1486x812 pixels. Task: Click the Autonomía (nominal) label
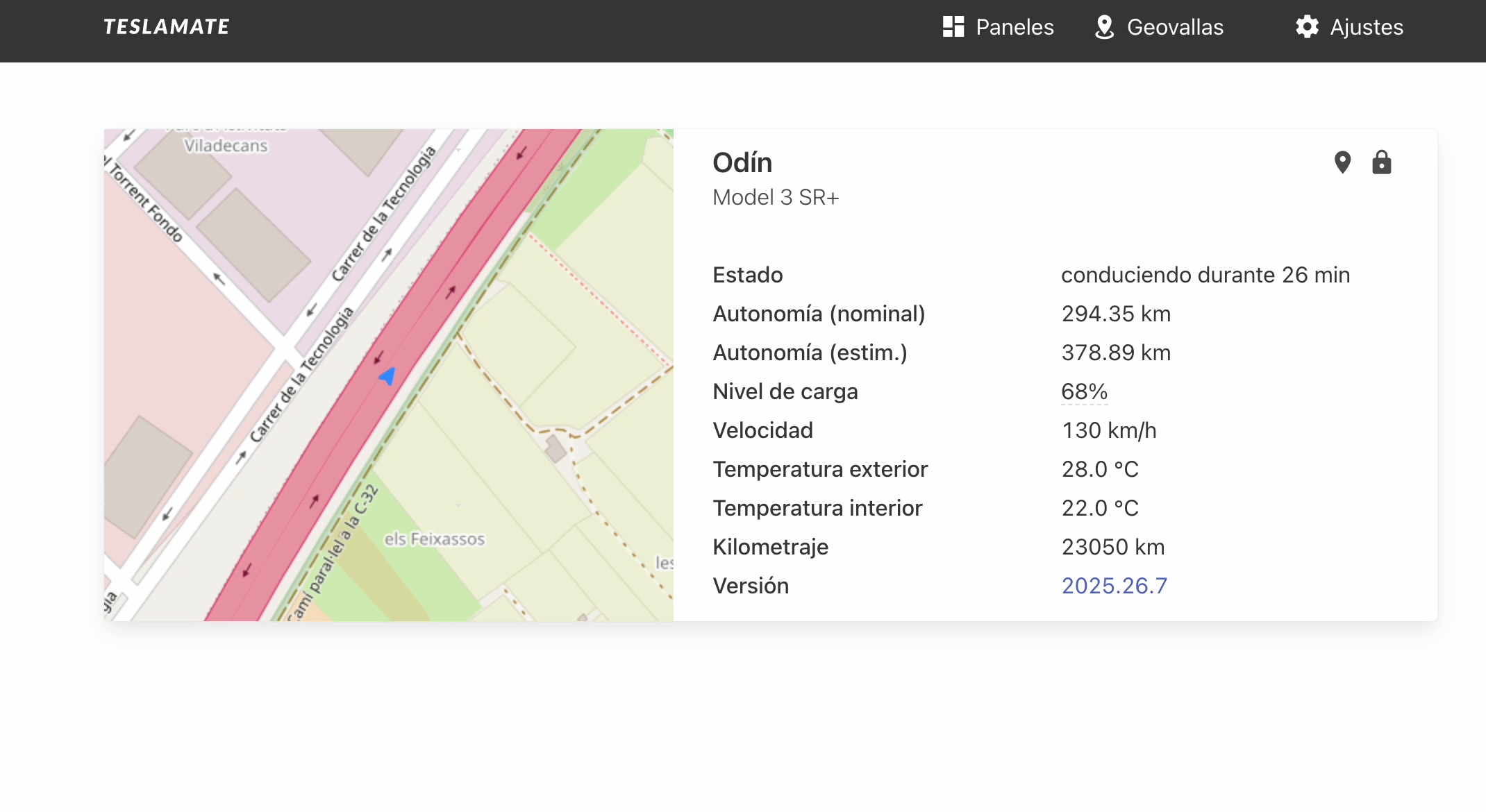819,314
